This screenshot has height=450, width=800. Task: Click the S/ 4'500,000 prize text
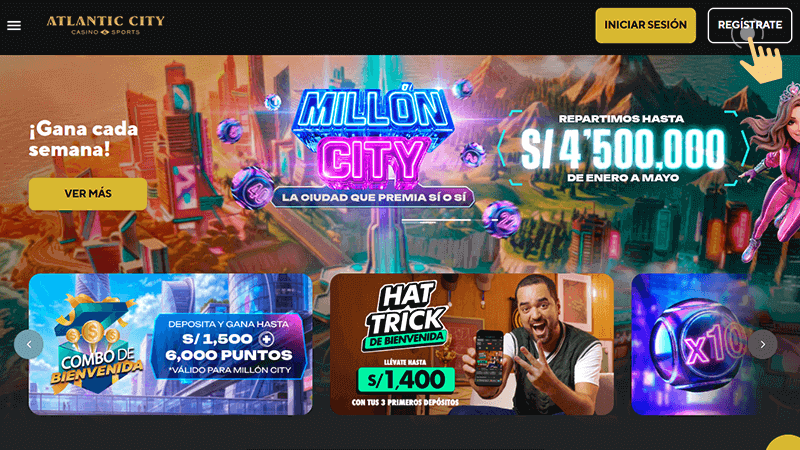(x=622, y=148)
